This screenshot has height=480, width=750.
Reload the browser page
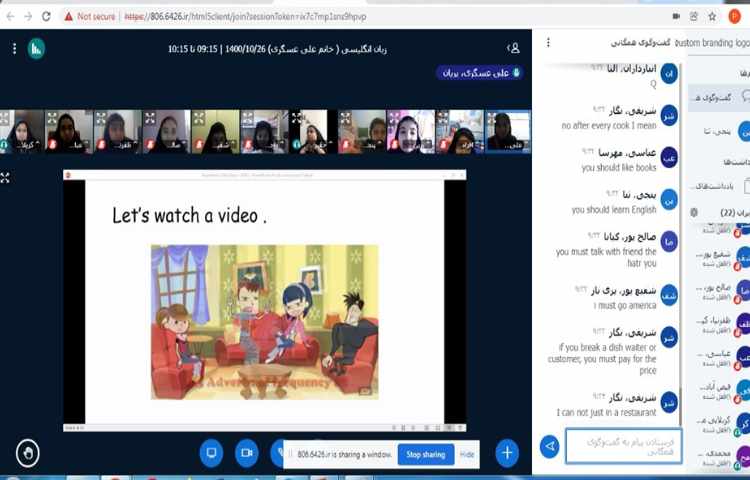(46, 16)
